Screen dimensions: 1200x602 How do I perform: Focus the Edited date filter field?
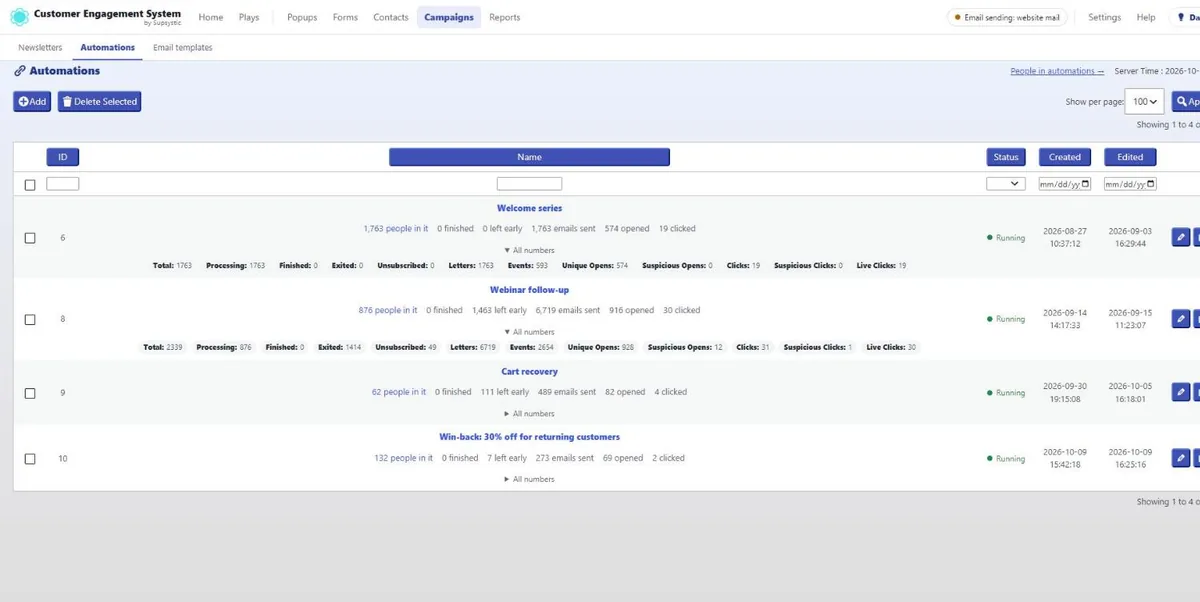(x=1130, y=184)
